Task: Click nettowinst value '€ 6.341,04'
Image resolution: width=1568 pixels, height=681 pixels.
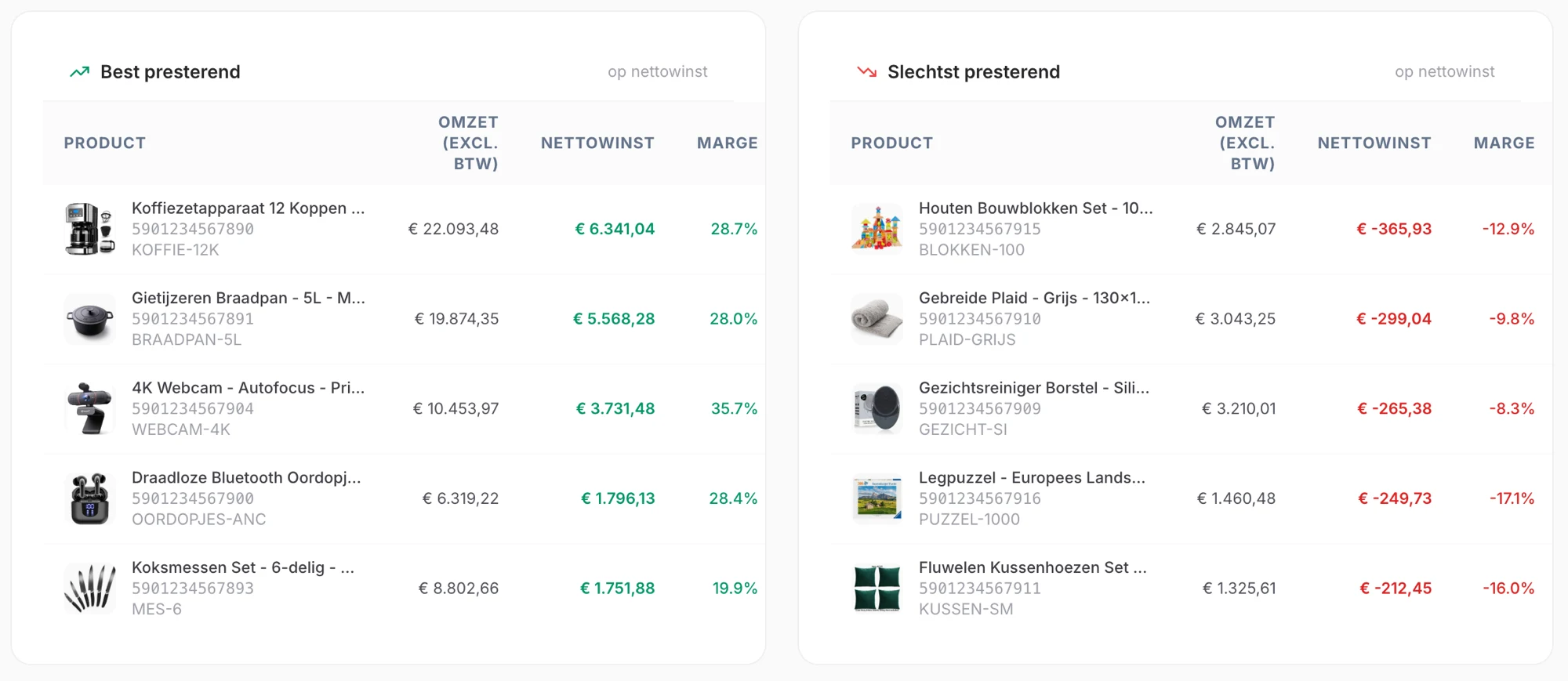Action: point(615,229)
